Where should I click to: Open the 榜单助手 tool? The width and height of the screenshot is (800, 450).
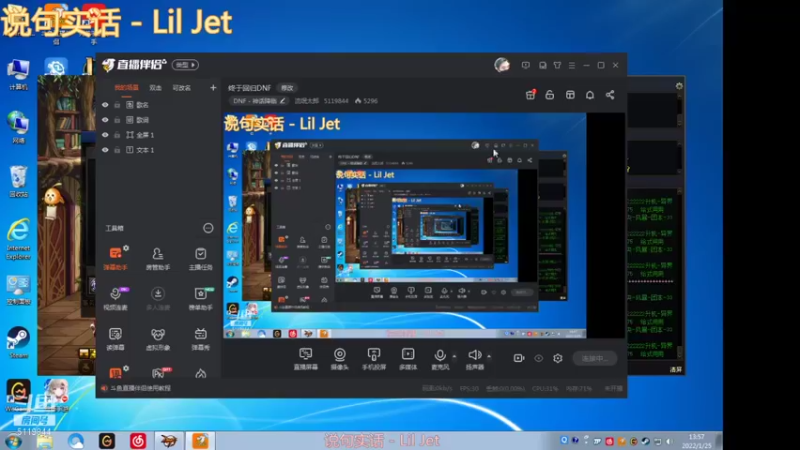[201, 298]
